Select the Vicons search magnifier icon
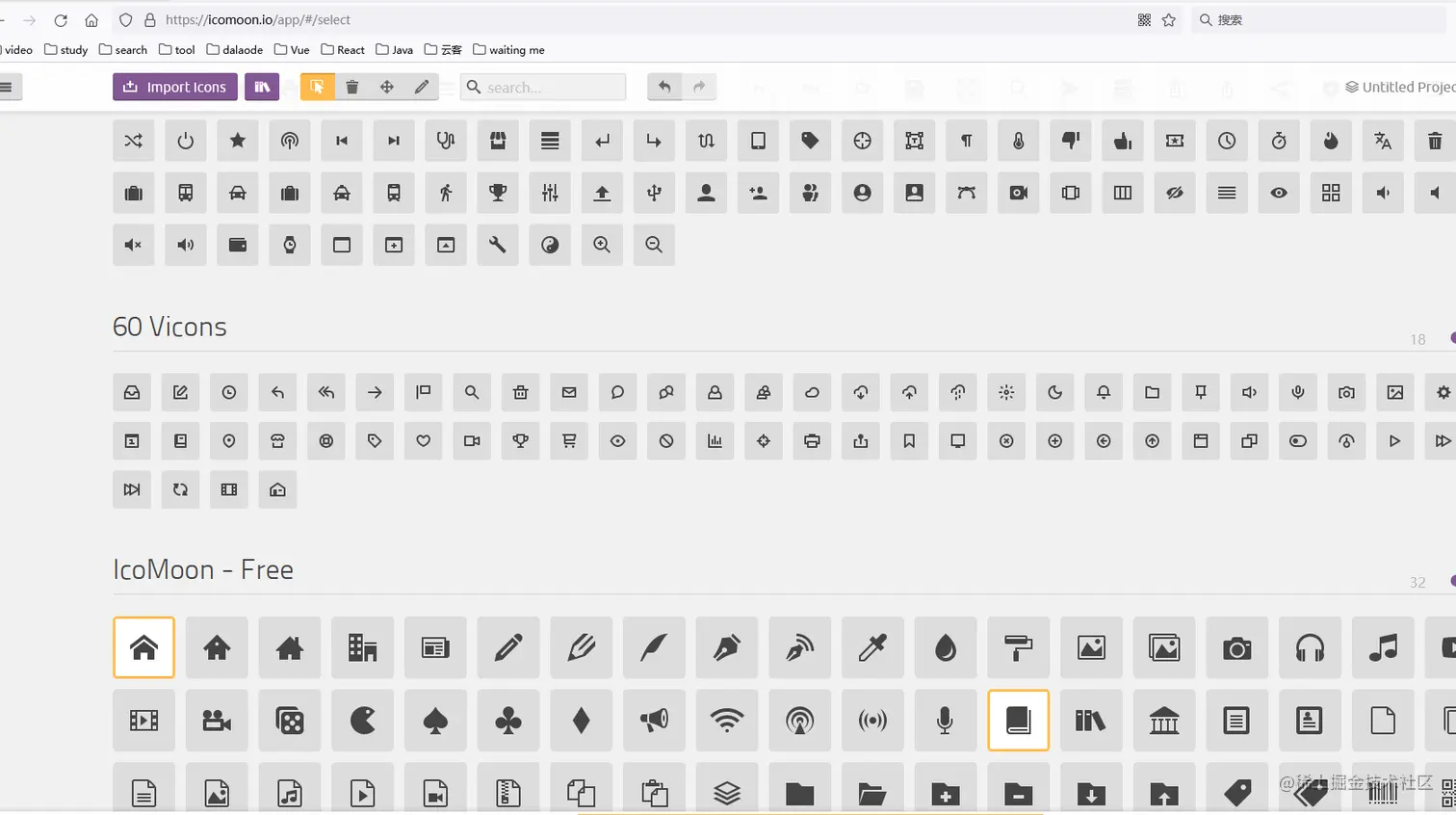 472,392
